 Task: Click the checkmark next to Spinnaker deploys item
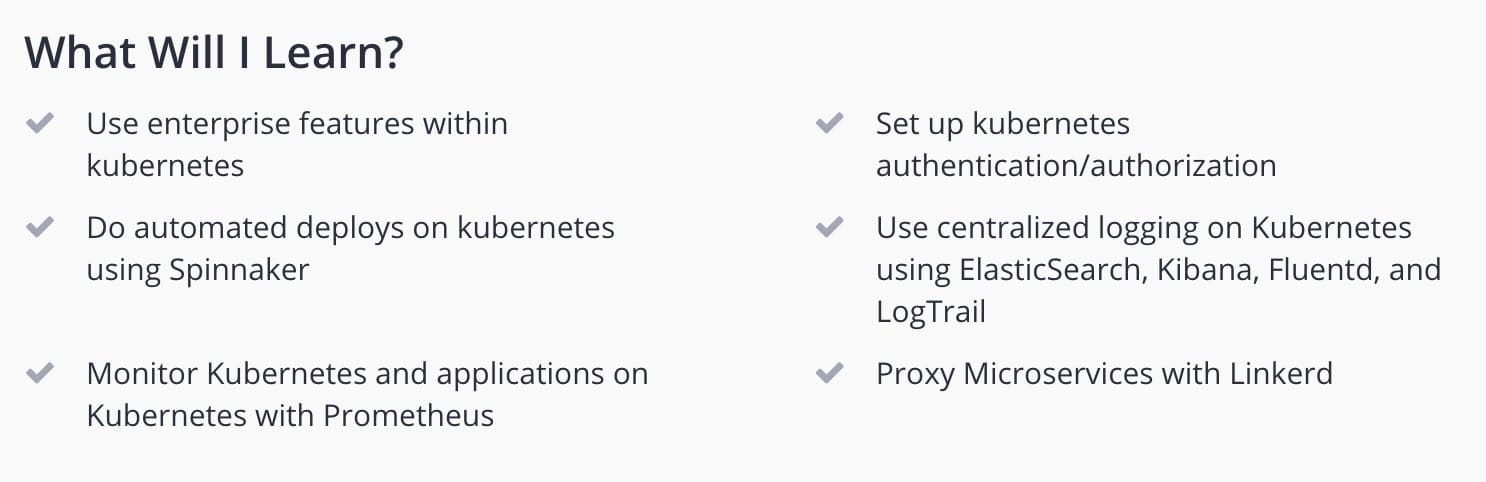pyautogui.click(x=39, y=227)
